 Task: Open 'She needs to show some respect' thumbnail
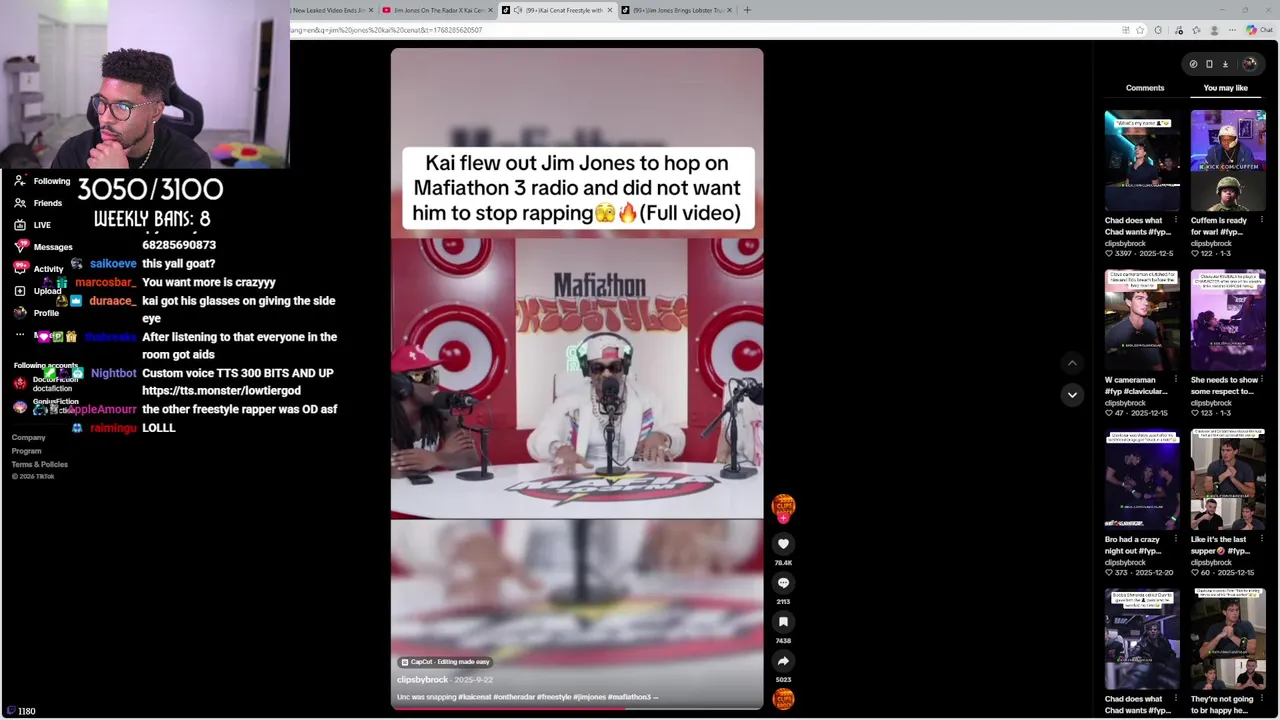pos(1228,320)
